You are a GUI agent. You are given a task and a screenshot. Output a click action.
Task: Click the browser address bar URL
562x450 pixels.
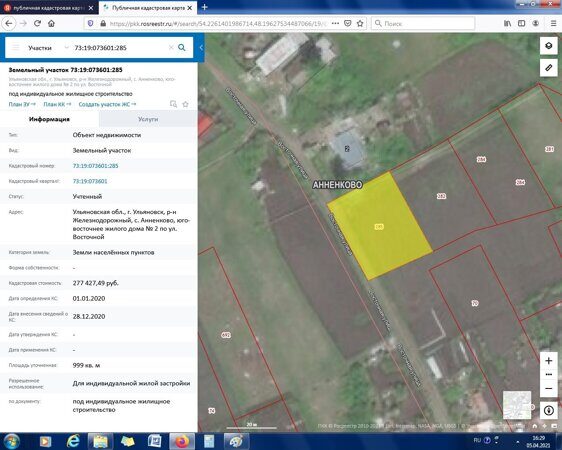(x=218, y=23)
